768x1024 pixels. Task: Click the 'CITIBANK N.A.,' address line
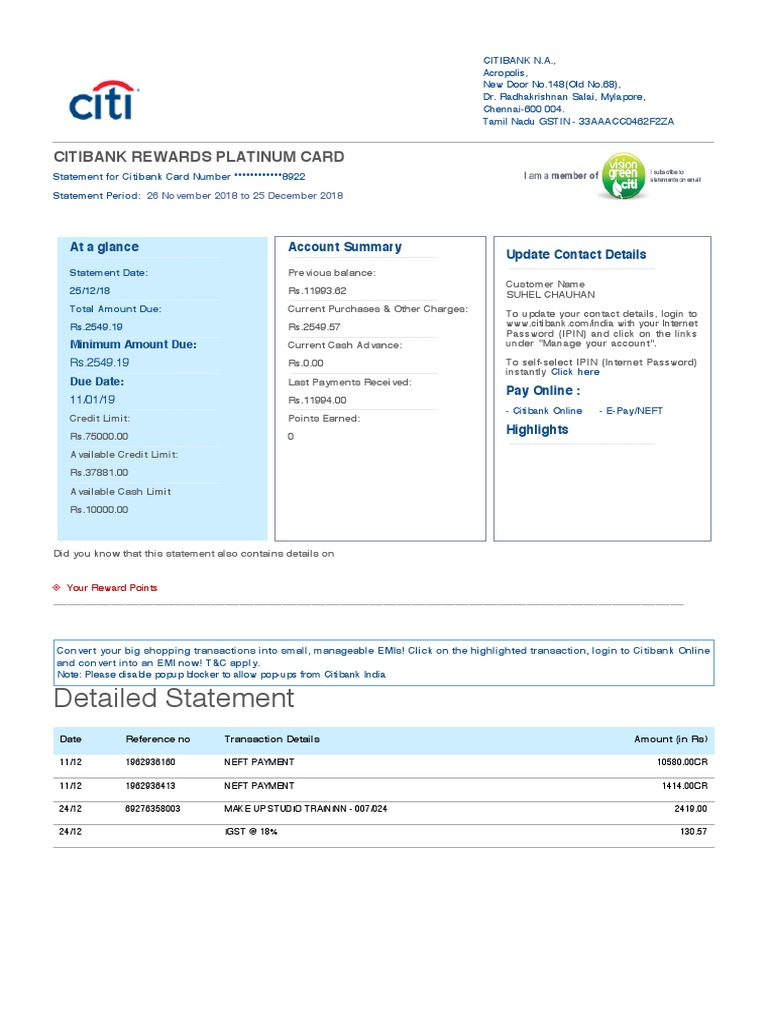pyautogui.click(x=519, y=61)
